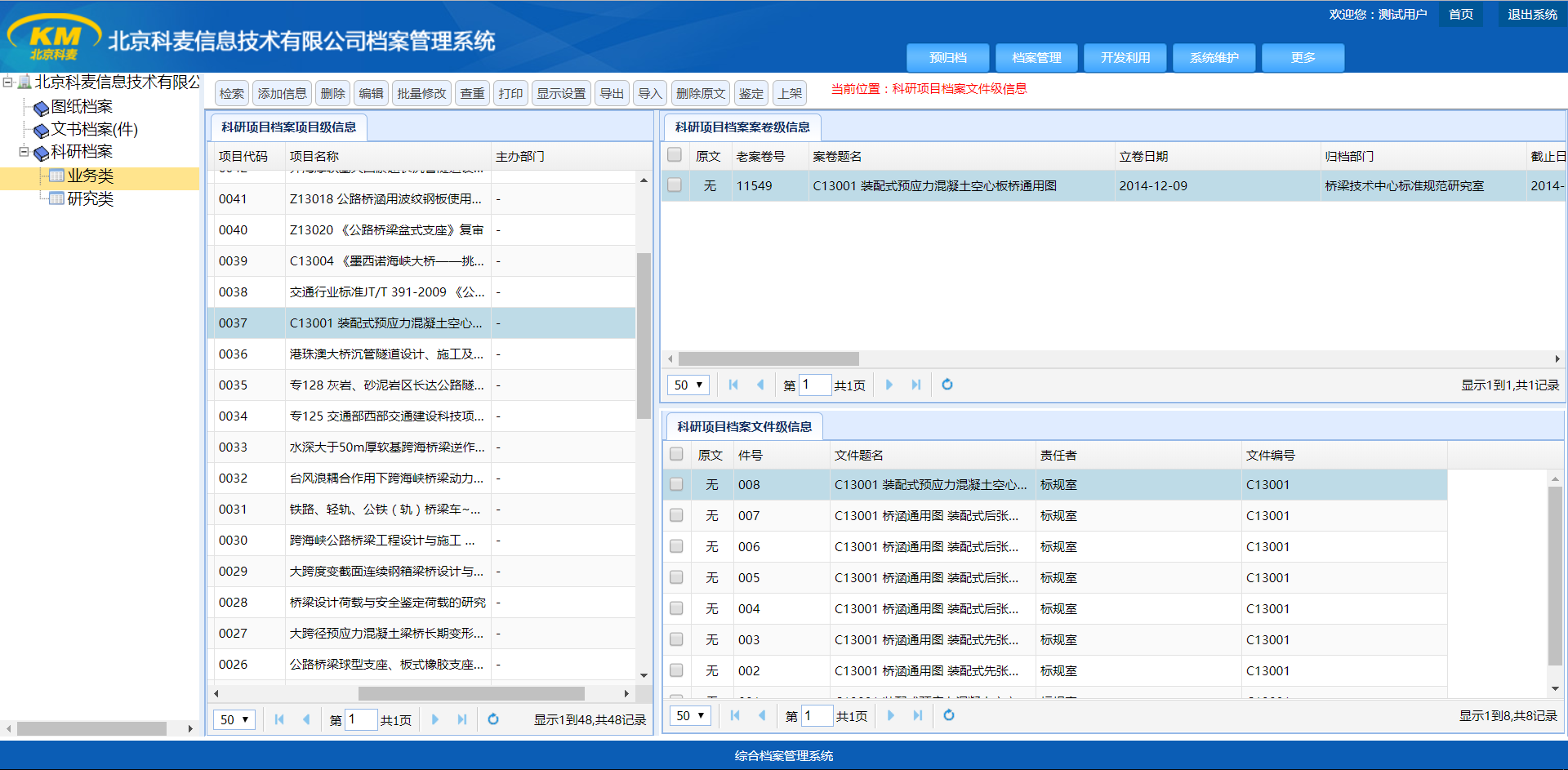This screenshot has width=1568, height=770.
Task: Open the 系统维护 top menu
Action: [1214, 58]
